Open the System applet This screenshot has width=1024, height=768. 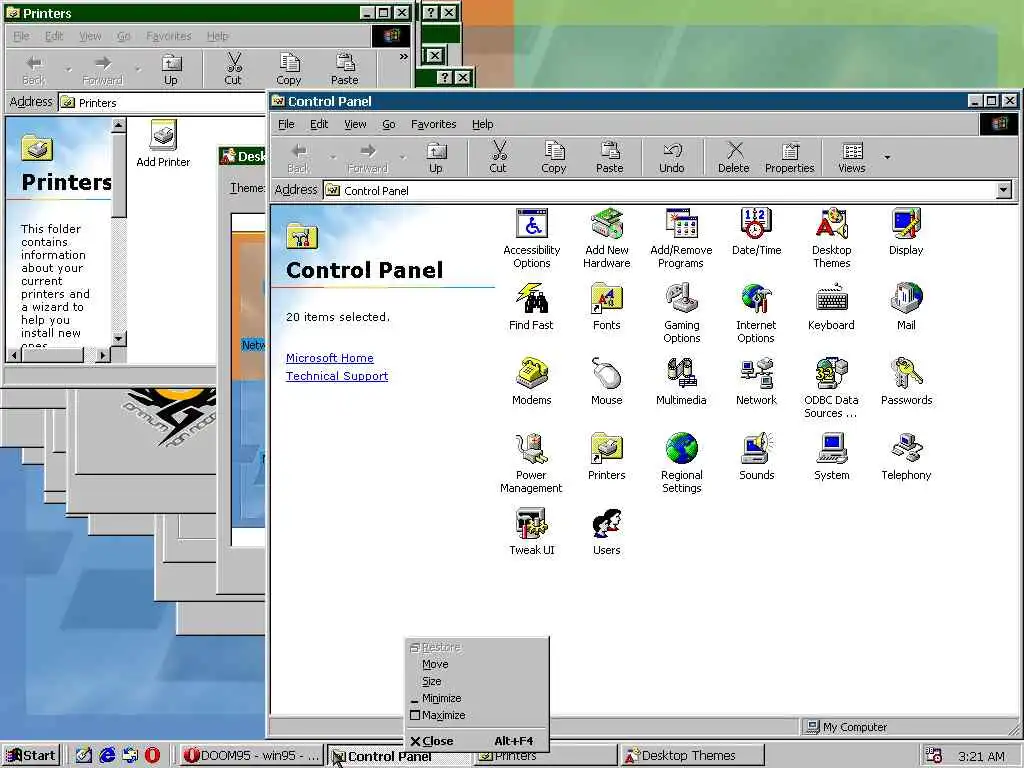point(831,457)
